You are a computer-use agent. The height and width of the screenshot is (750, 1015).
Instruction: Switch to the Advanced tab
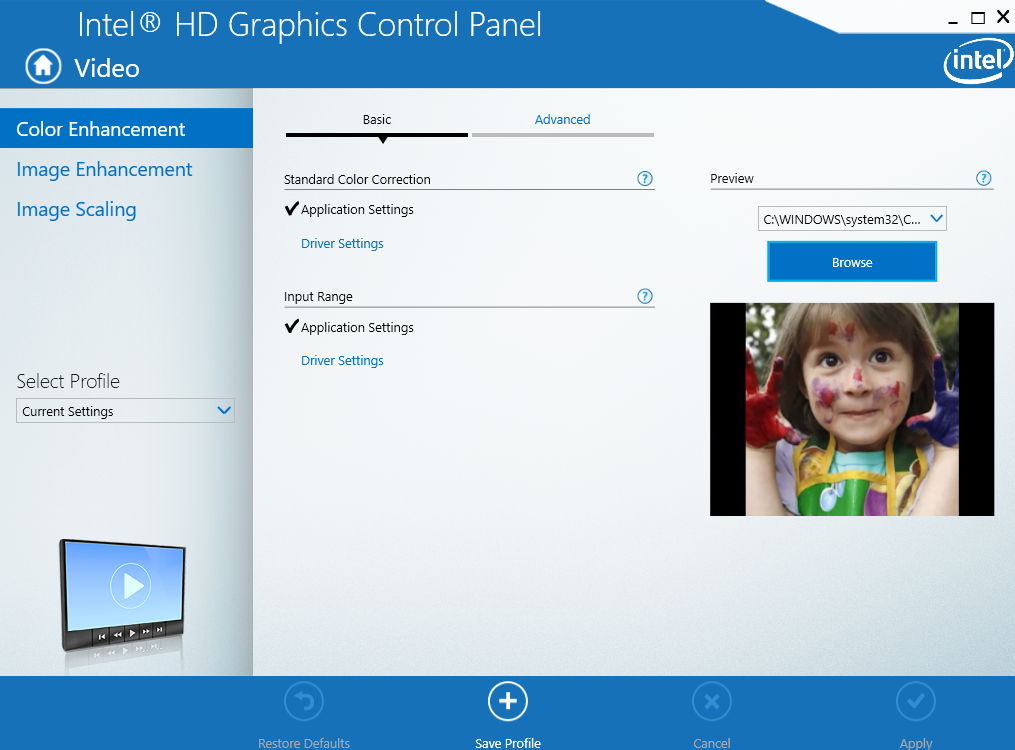pos(563,122)
